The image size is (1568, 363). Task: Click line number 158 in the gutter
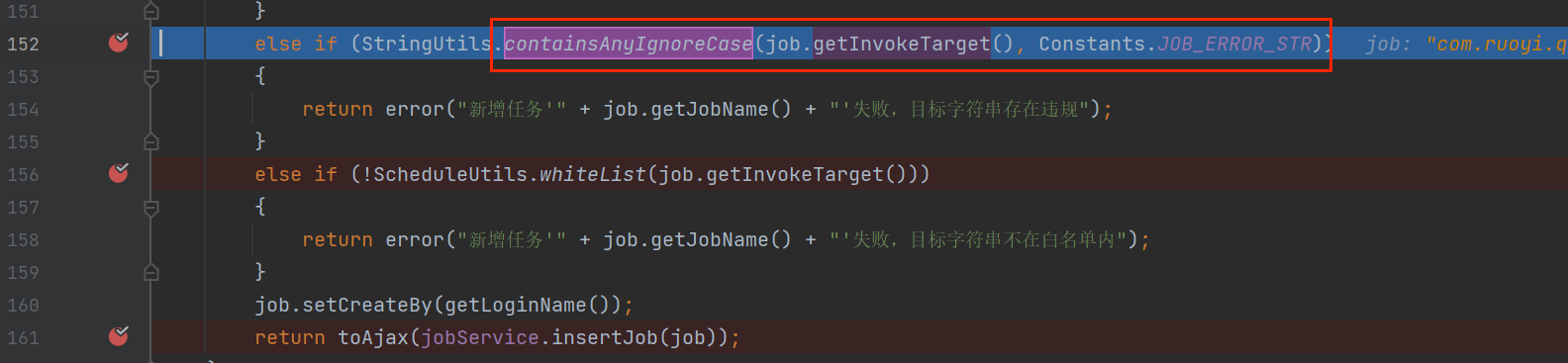23,239
